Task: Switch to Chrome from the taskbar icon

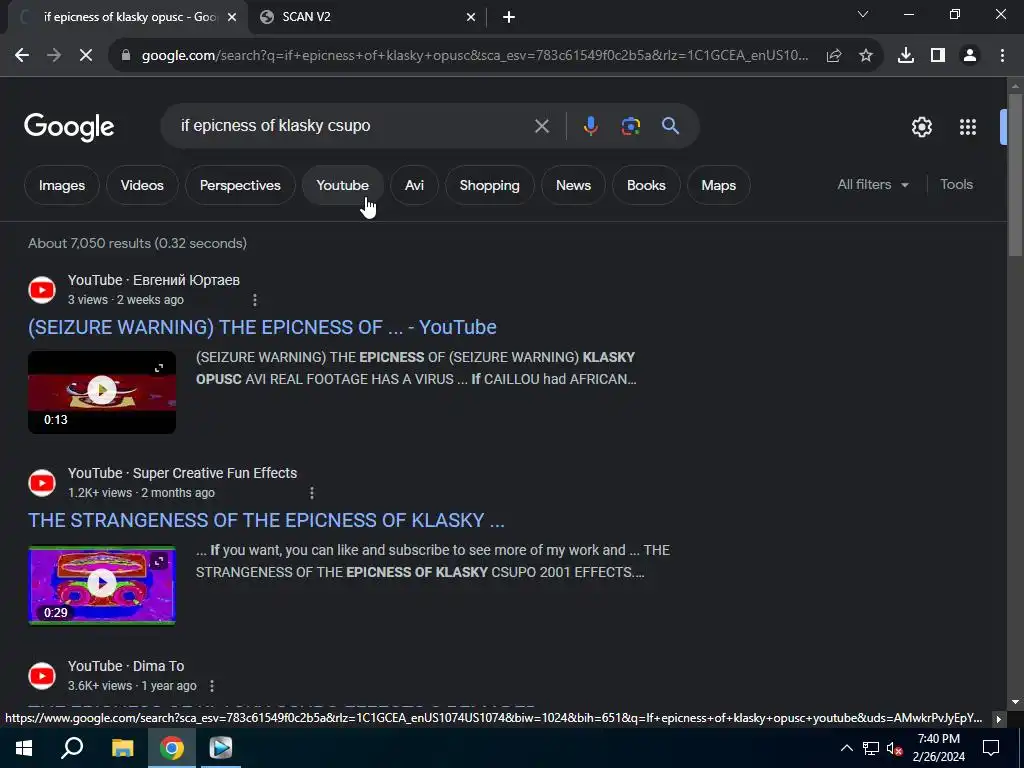Action: (x=172, y=748)
